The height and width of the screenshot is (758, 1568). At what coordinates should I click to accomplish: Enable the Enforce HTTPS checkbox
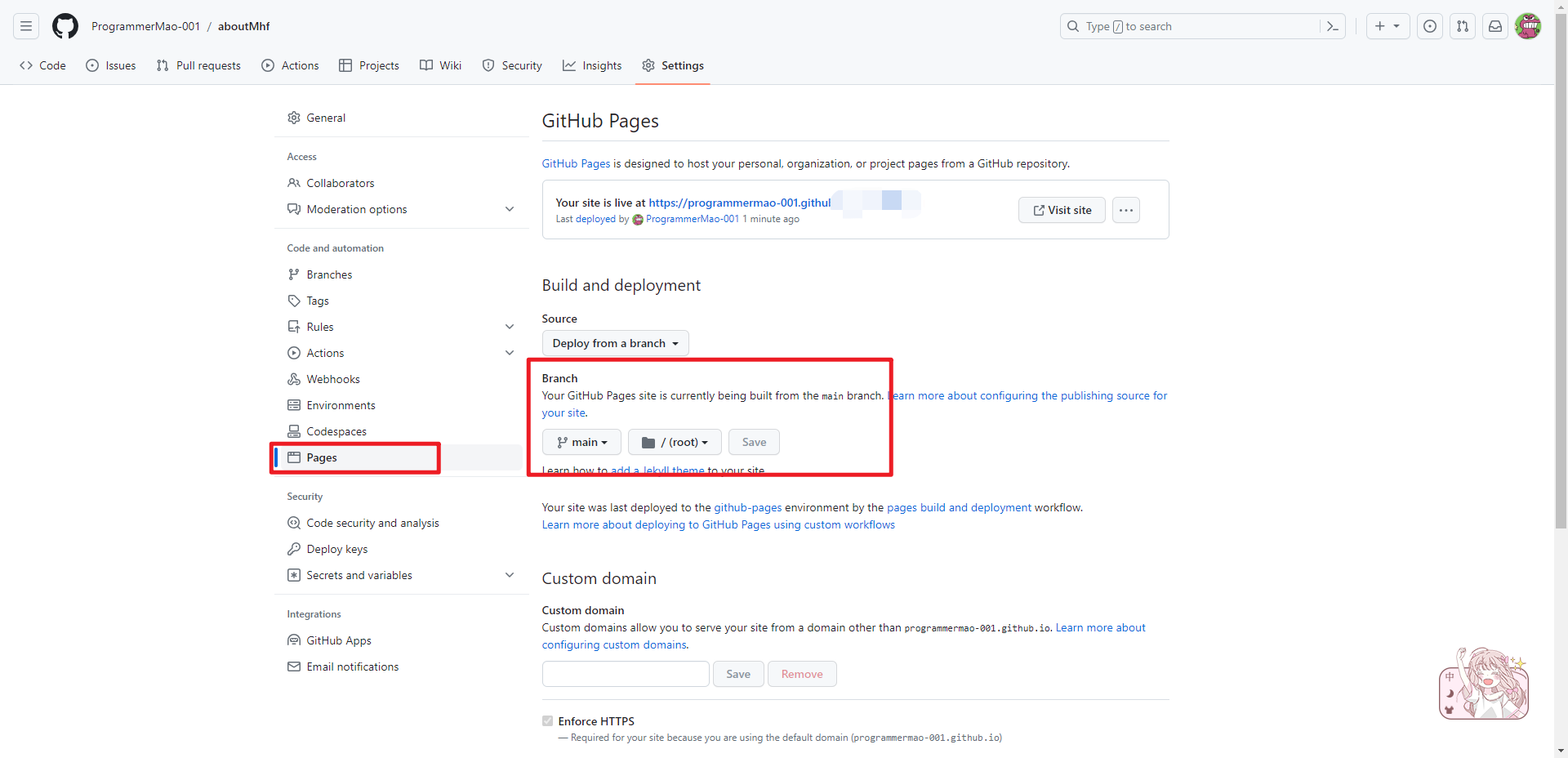pos(547,720)
